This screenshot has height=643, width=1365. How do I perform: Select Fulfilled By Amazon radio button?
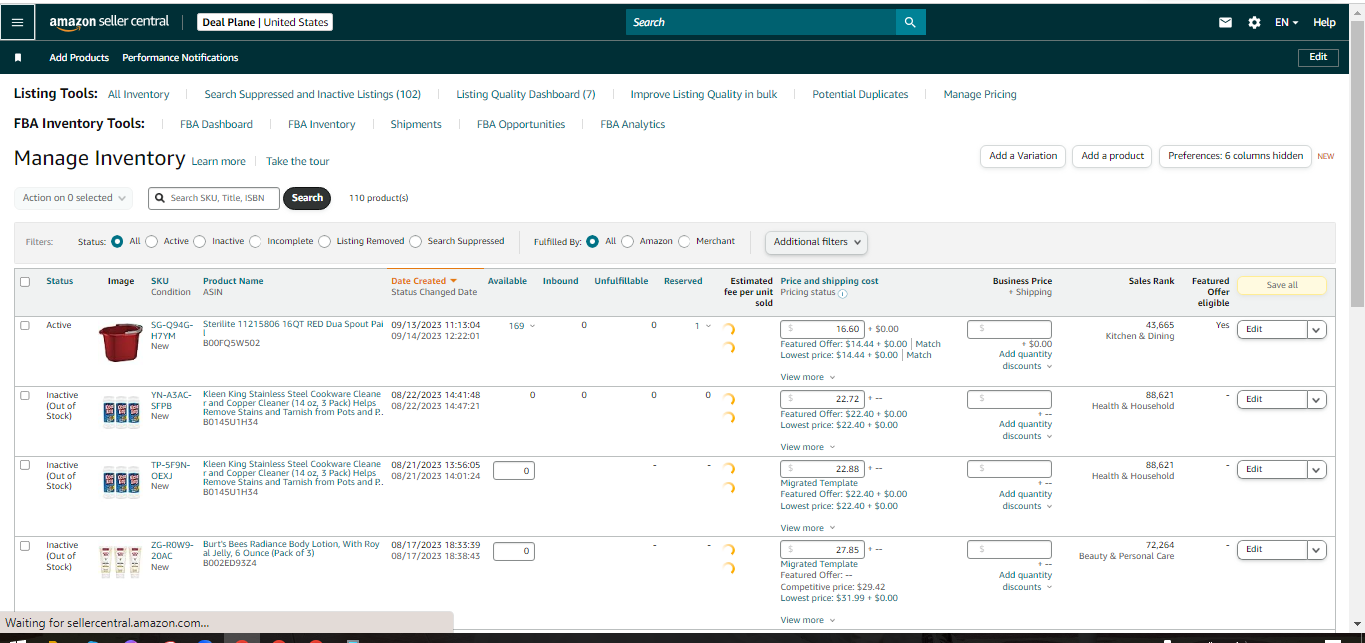click(x=627, y=241)
